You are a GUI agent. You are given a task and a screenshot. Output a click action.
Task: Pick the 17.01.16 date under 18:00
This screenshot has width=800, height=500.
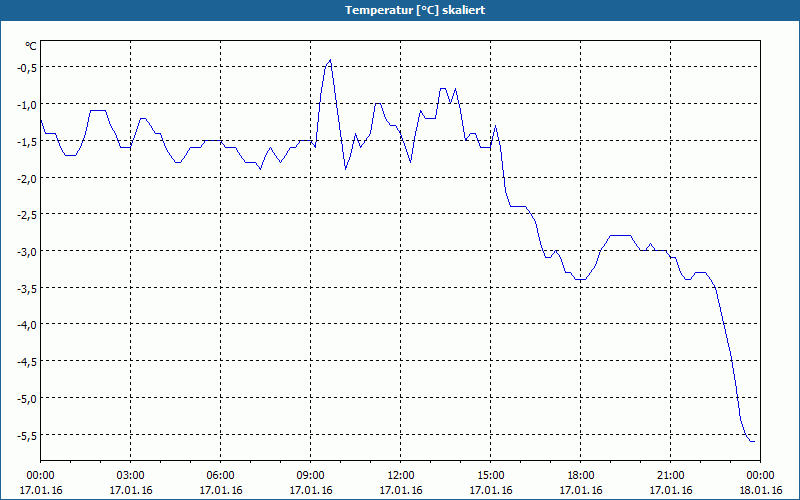click(x=581, y=490)
